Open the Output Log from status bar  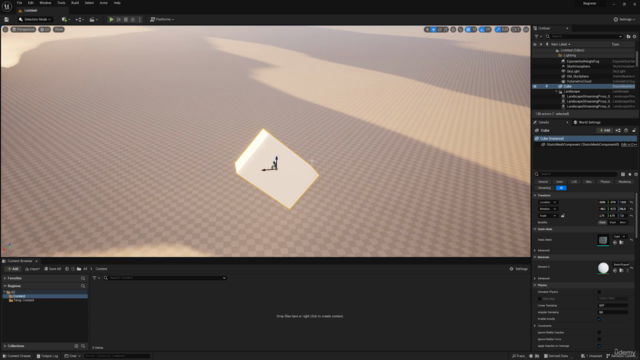coord(47,356)
